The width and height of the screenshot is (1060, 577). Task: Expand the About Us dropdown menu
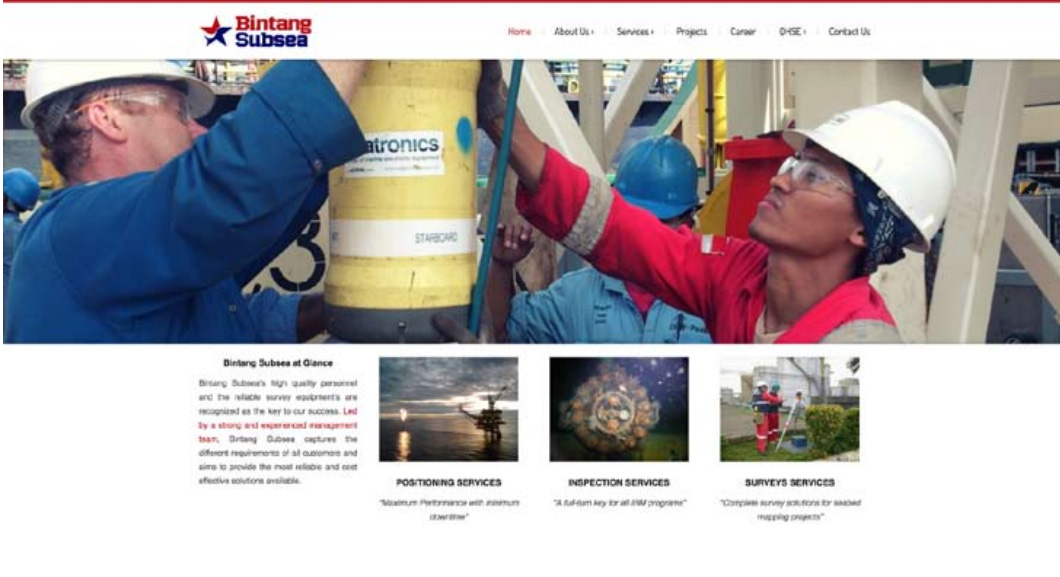(x=574, y=32)
